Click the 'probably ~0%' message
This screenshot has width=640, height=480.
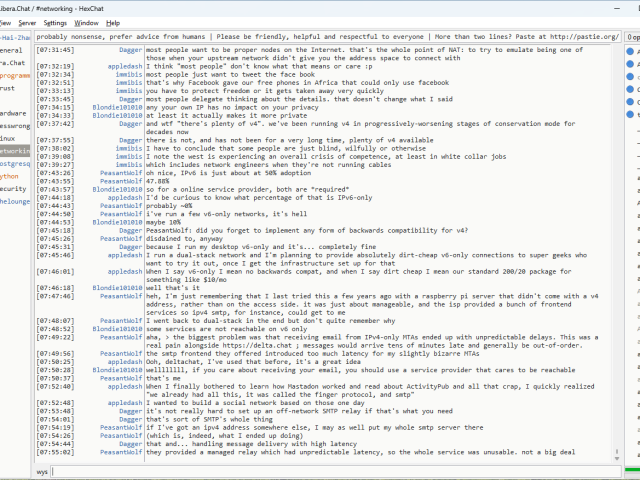tap(169, 206)
